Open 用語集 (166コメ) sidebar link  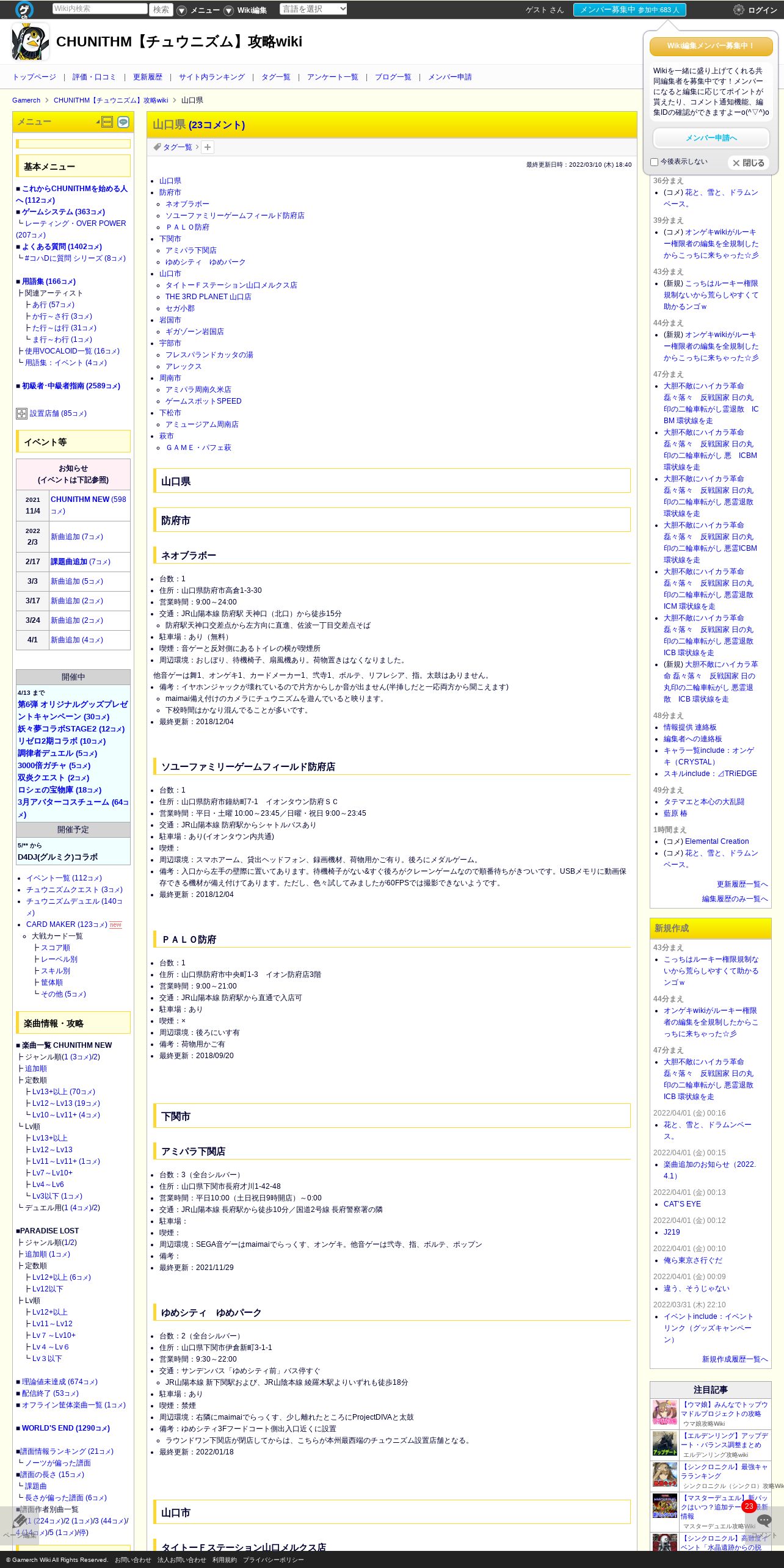click(49, 281)
